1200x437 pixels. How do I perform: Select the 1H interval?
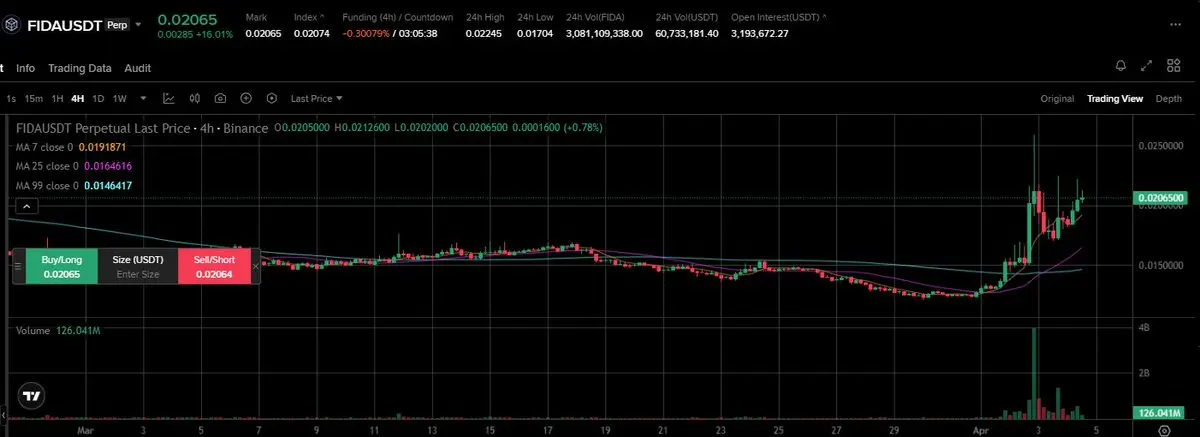58,98
